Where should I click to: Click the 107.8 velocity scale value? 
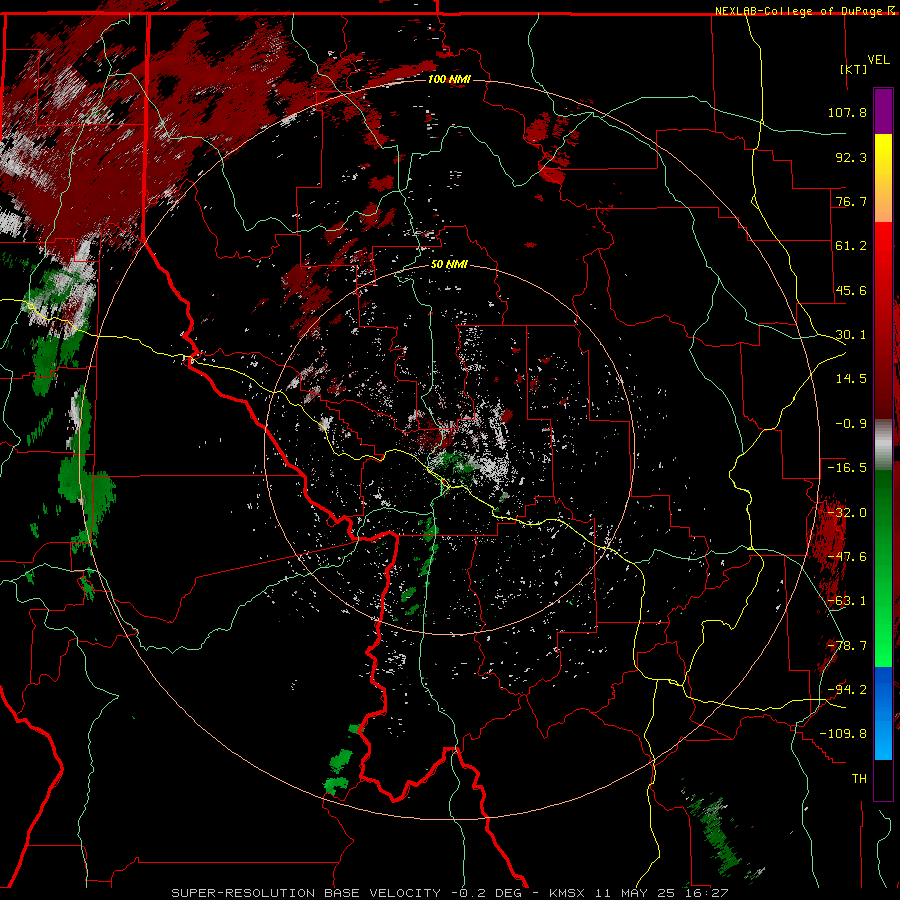tap(847, 112)
